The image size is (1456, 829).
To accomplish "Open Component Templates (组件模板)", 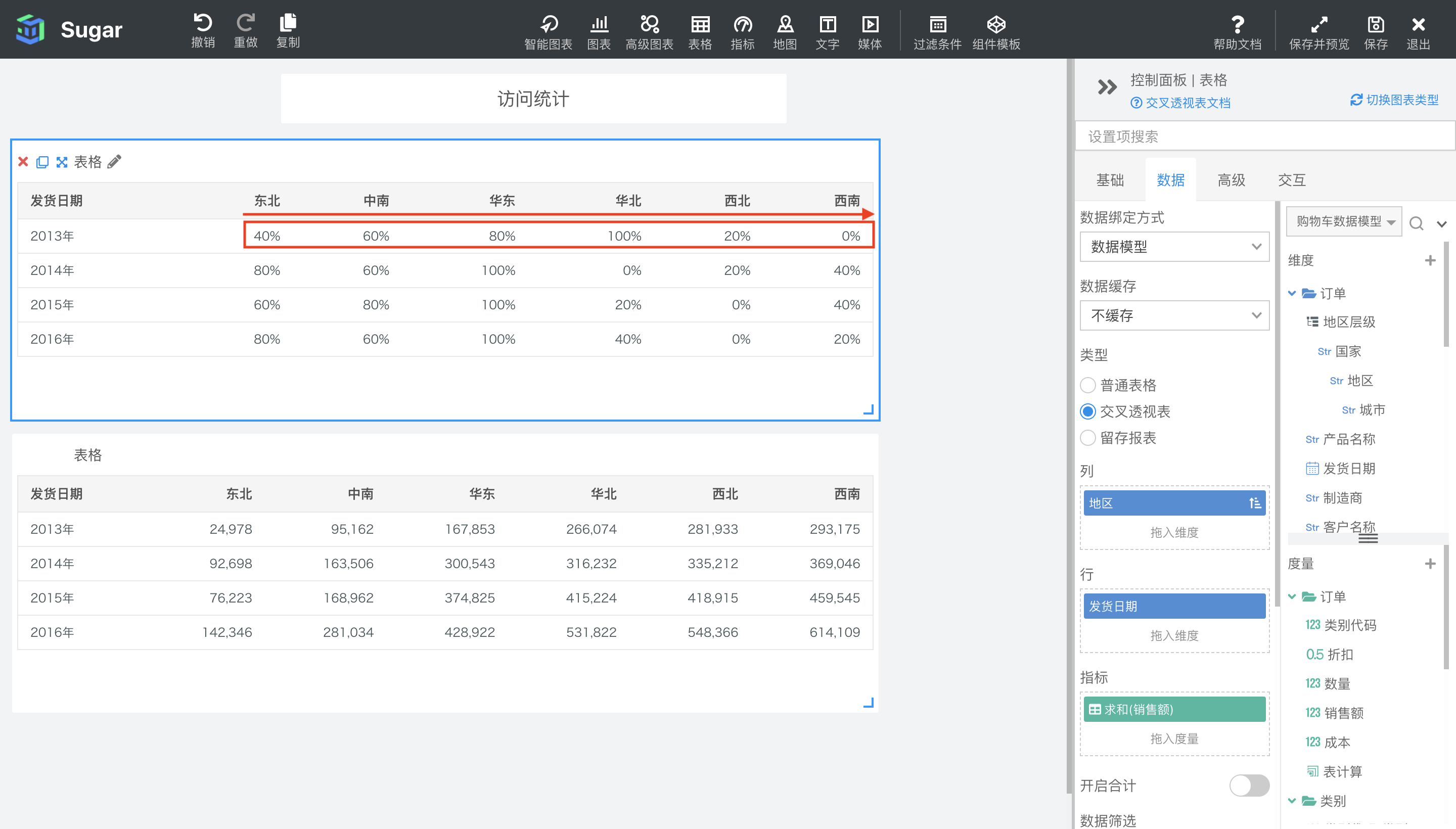I will 996,32.
